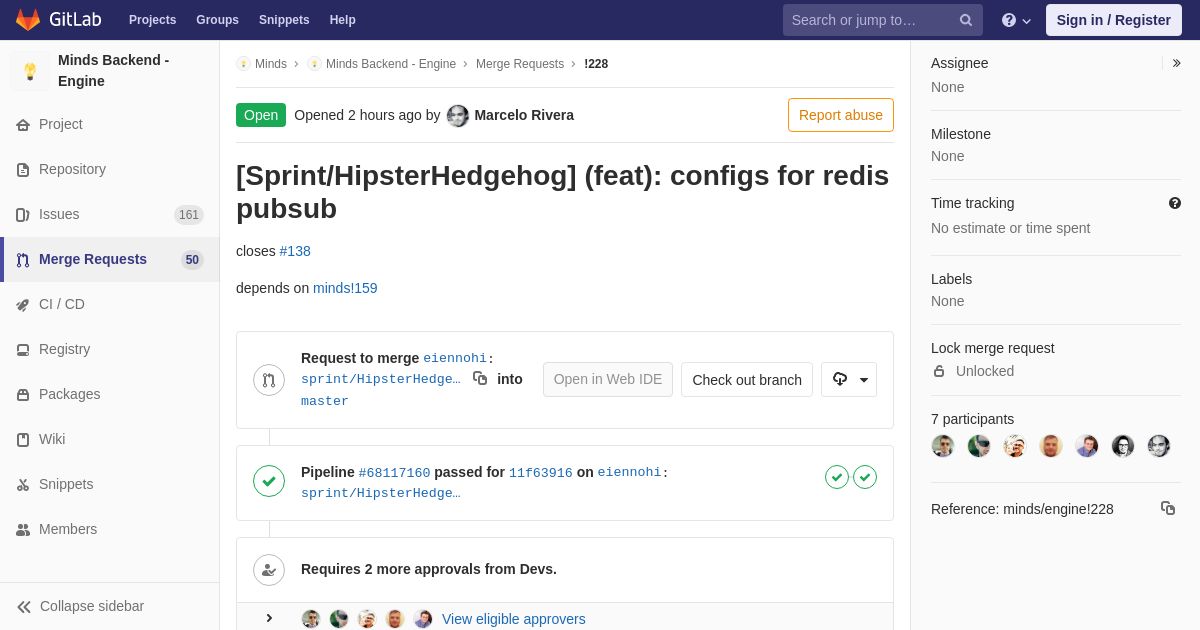Collapse sidebar toggle at bottom left

coord(80,606)
